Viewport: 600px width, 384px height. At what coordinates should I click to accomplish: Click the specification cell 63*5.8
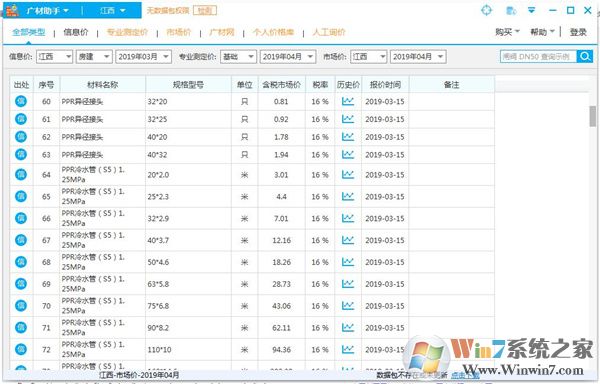[188, 284]
